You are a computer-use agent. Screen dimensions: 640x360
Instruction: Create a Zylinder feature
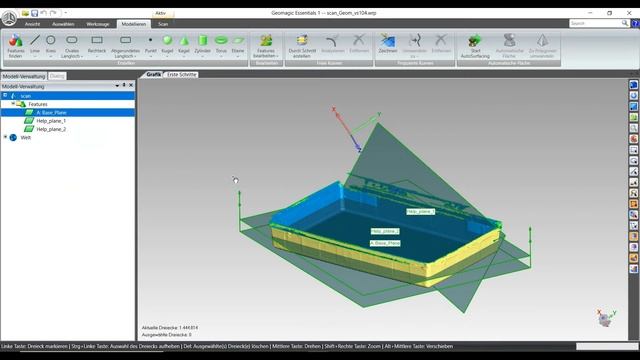(x=202, y=43)
